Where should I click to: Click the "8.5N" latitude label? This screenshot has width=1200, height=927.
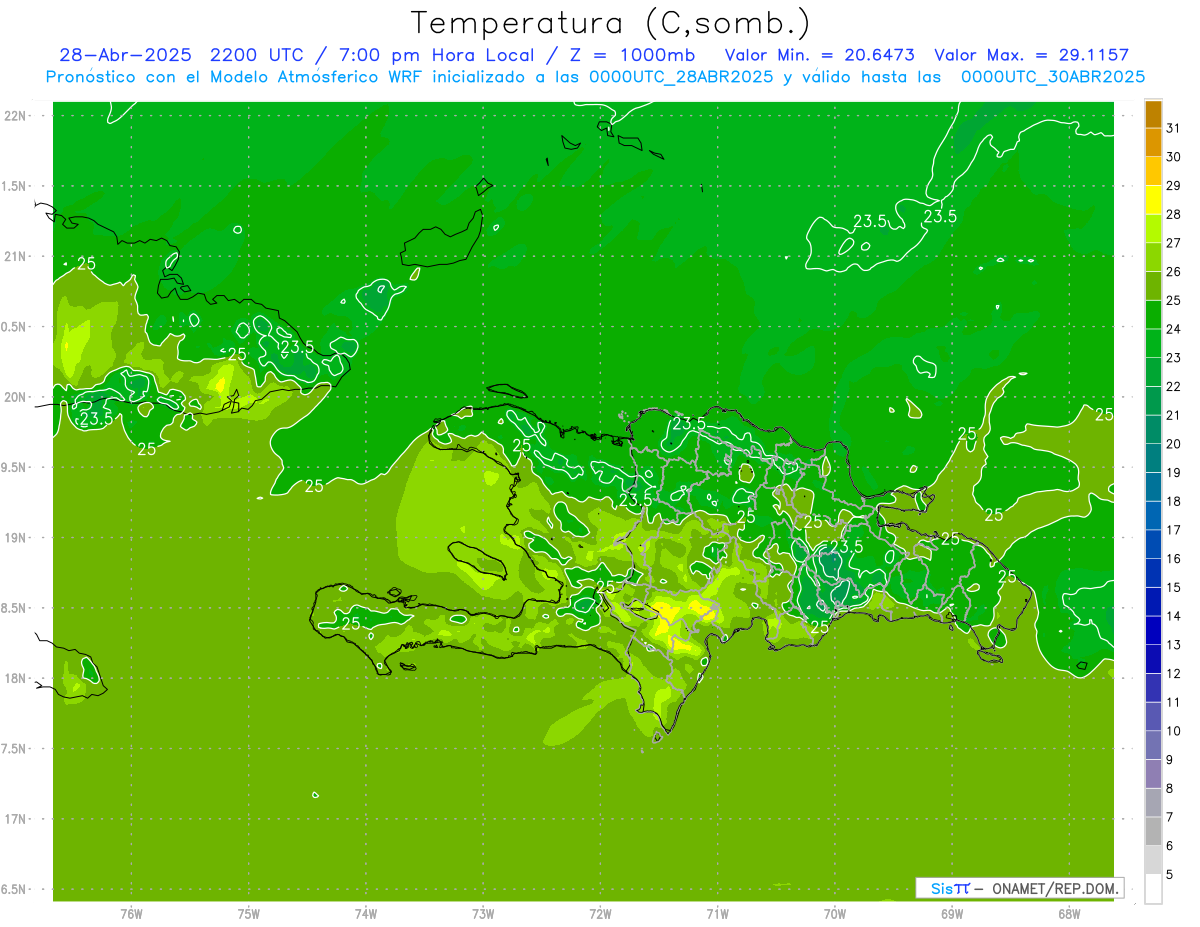coord(14,608)
